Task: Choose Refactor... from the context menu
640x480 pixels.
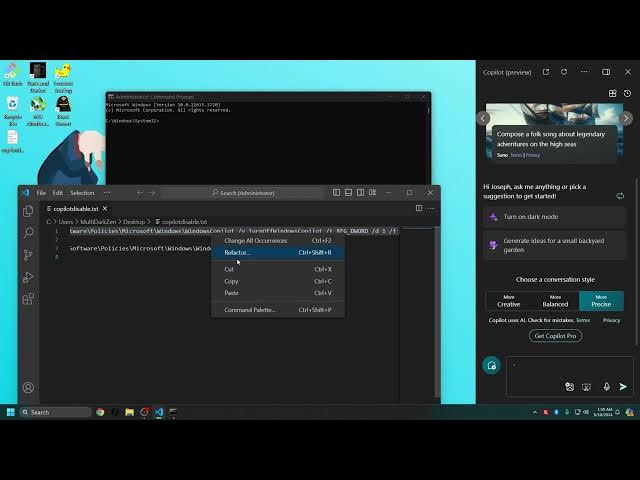Action: (x=238, y=253)
